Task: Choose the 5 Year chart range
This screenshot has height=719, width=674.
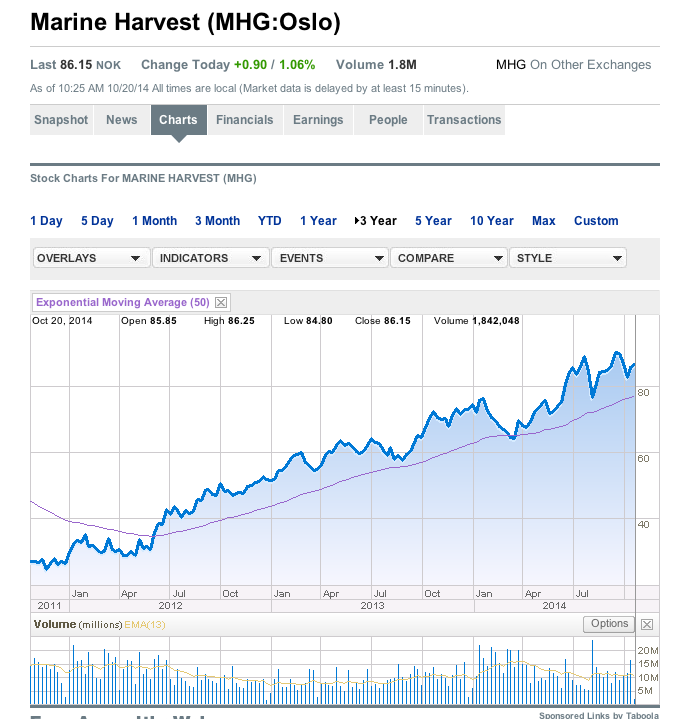Action: pos(433,221)
